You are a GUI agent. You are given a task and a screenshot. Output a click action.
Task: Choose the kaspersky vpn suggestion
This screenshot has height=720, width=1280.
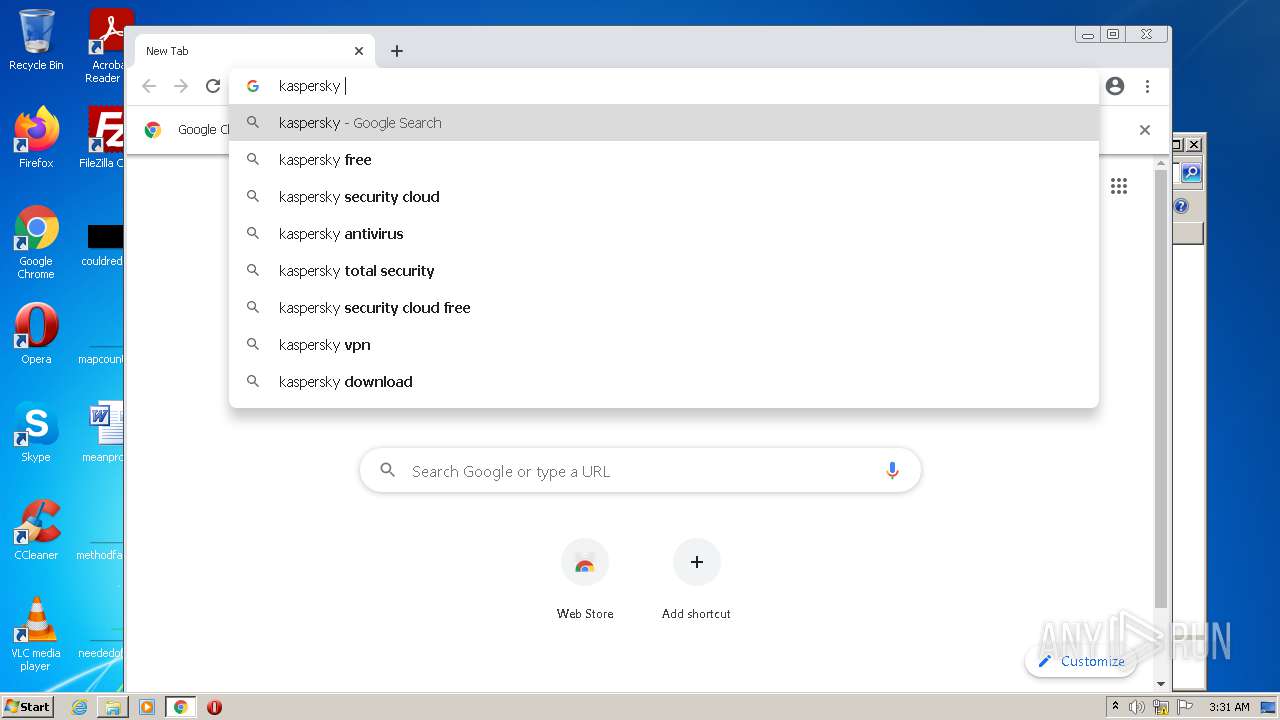pos(664,345)
